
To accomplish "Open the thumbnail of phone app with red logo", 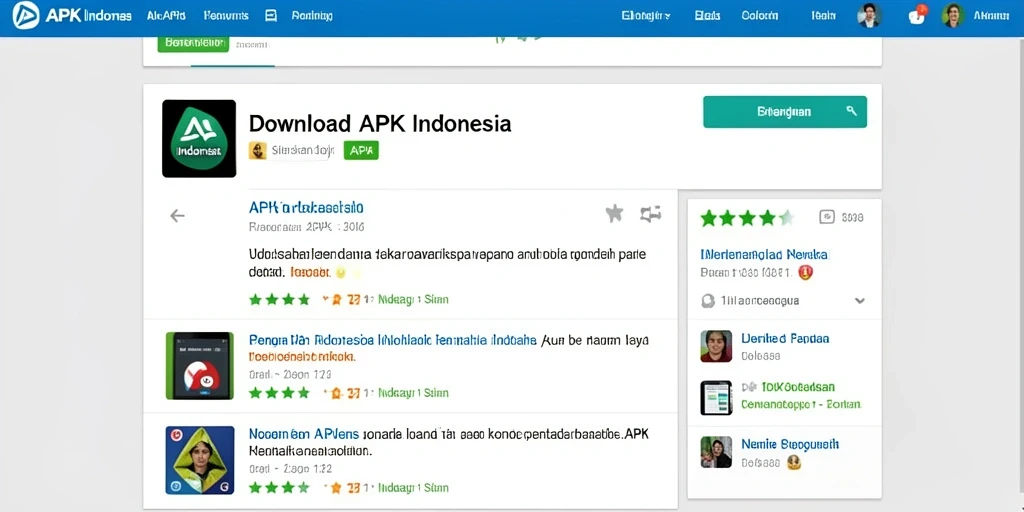I will 199,366.
